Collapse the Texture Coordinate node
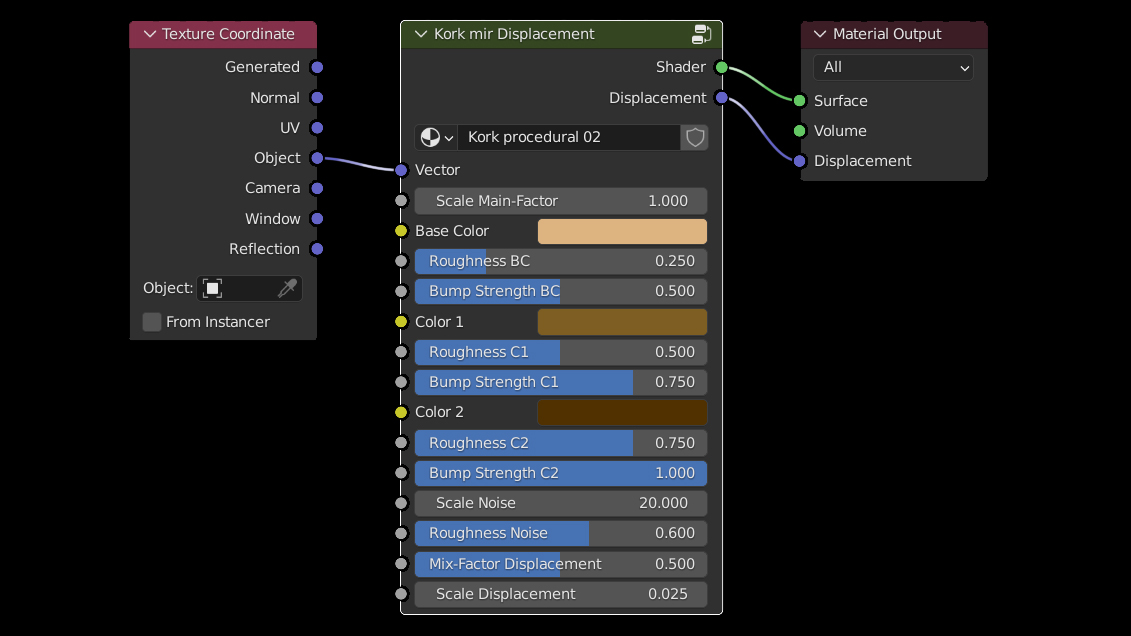Viewport: 1131px width, 636px height. [x=150, y=34]
